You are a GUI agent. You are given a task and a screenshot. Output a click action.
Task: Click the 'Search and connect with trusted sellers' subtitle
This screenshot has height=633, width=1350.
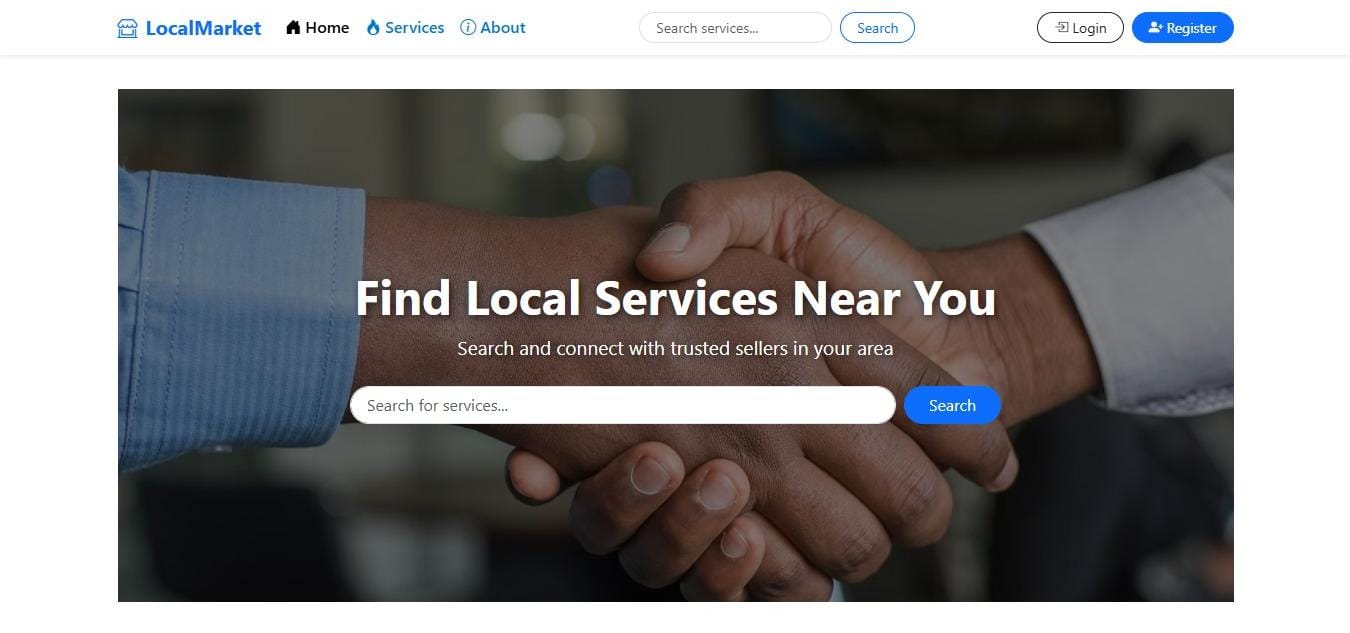(675, 349)
